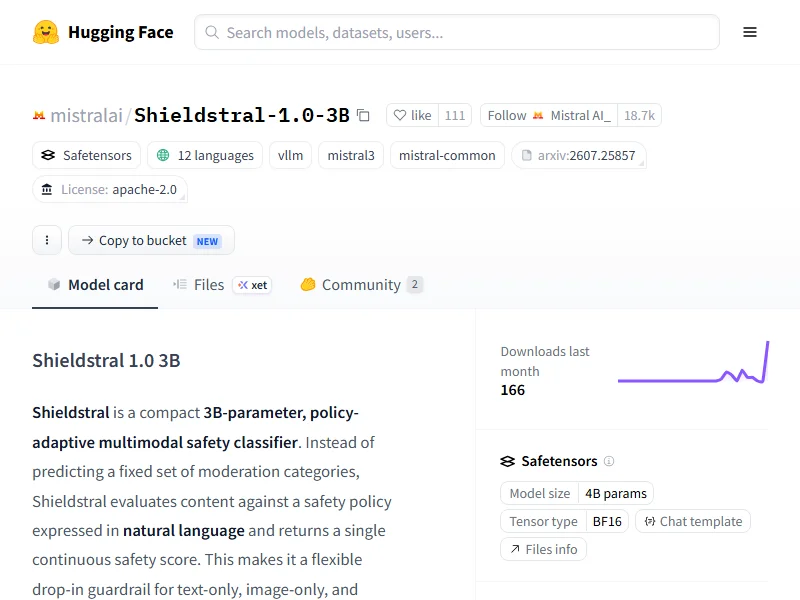Image resolution: width=800 pixels, height=600 pixels.
Task: Select the Safetensors tag
Action: pyautogui.click(x=86, y=155)
